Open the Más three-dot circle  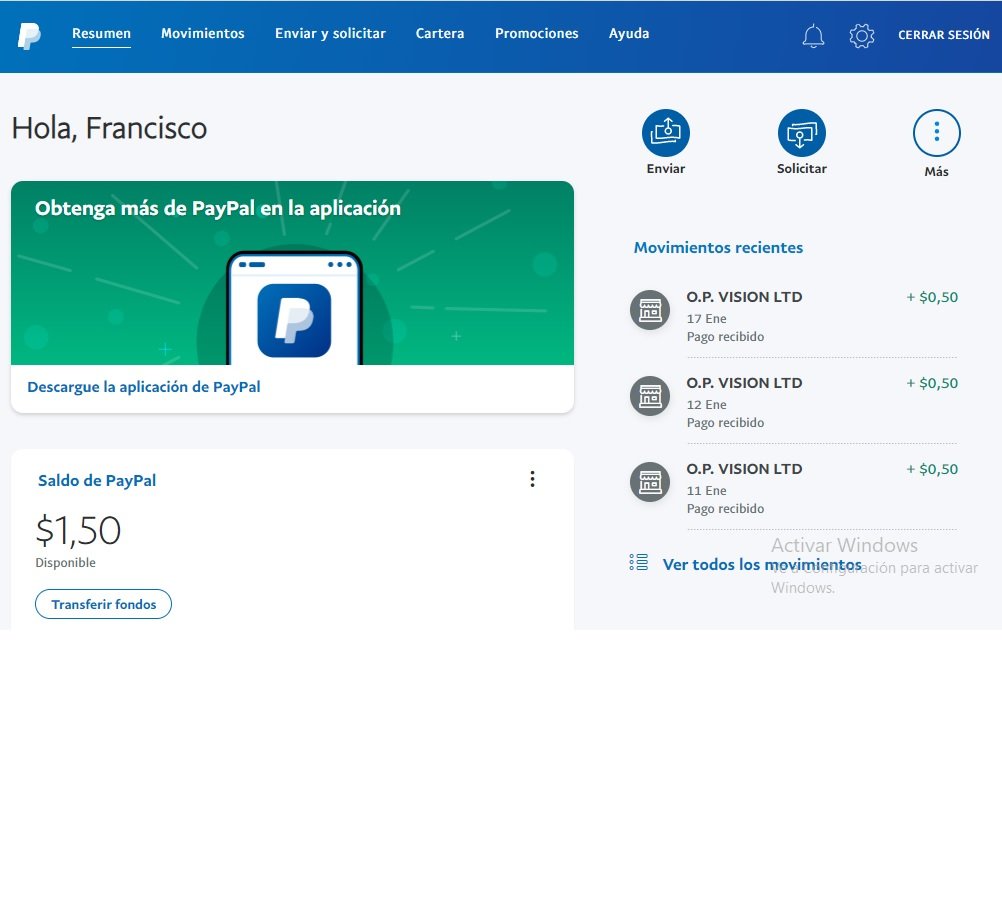tap(936, 133)
